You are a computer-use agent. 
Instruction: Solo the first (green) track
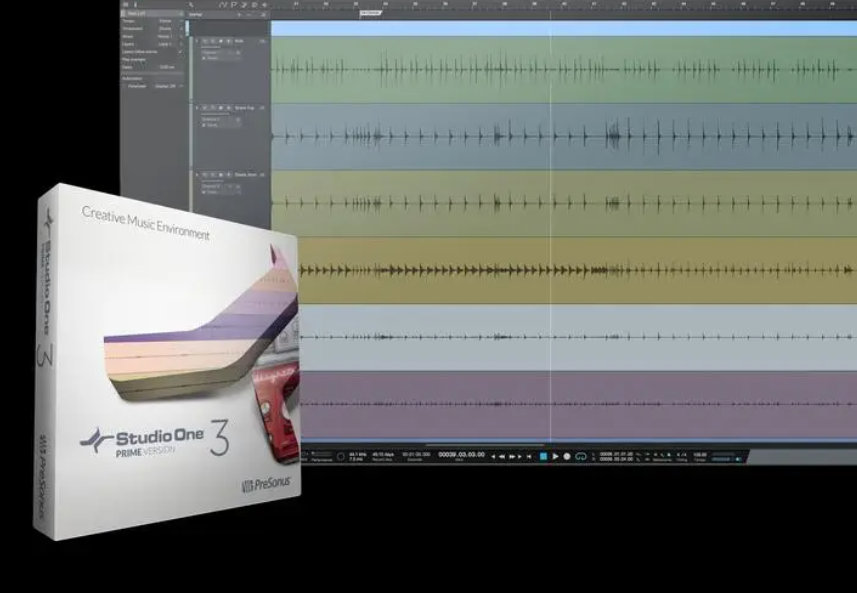click(213, 41)
